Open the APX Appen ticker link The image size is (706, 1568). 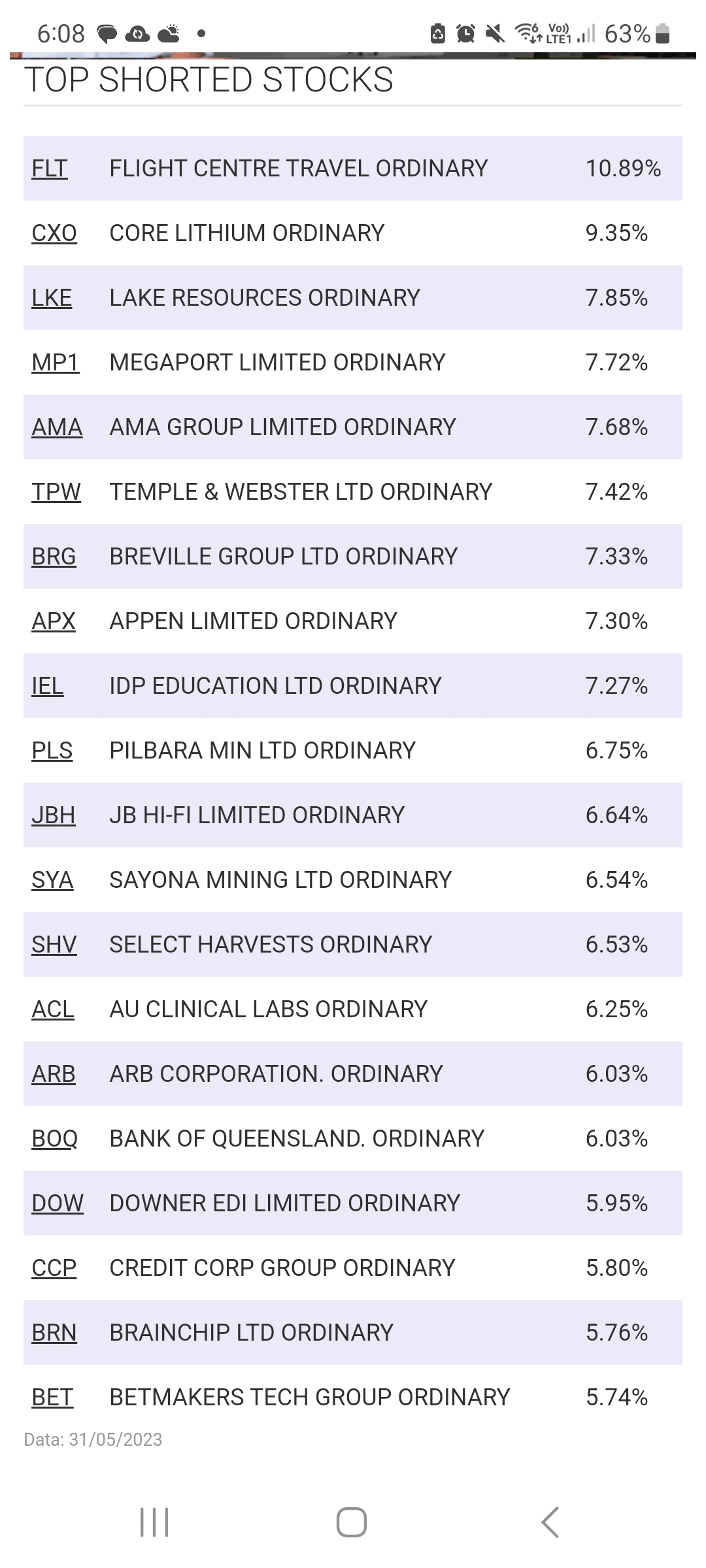pos(54,621)
